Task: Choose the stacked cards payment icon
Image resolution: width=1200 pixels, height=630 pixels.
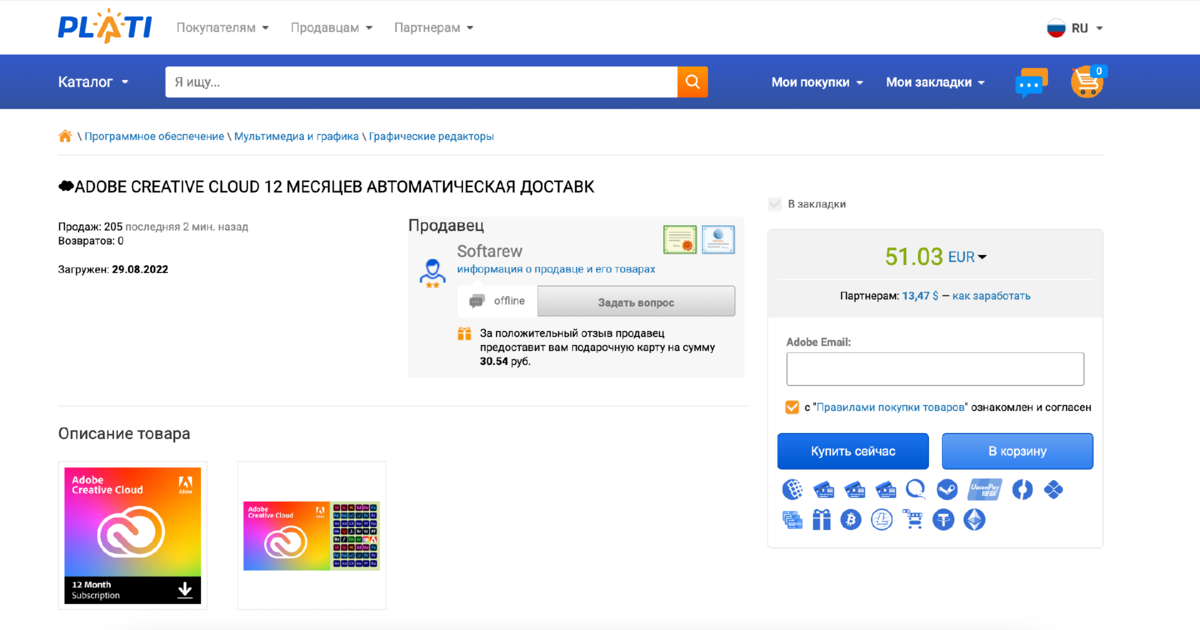Action: click(x=792, y=520)
